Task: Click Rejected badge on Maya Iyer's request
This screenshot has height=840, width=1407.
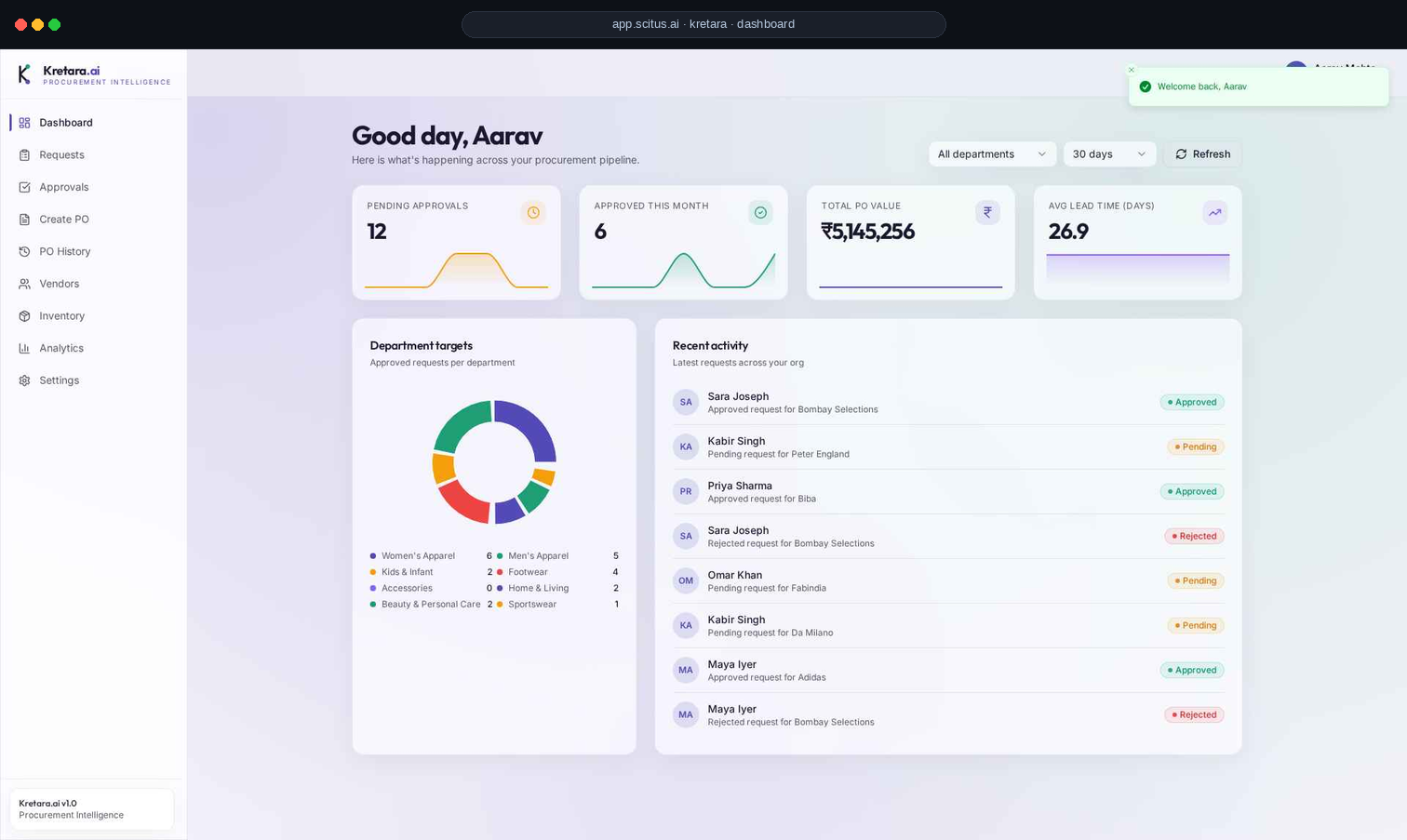Action: point(1194,714)
